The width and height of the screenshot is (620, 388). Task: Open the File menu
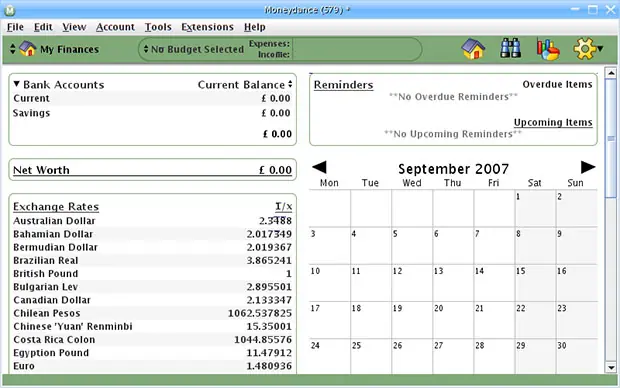(x=15, y=27)
